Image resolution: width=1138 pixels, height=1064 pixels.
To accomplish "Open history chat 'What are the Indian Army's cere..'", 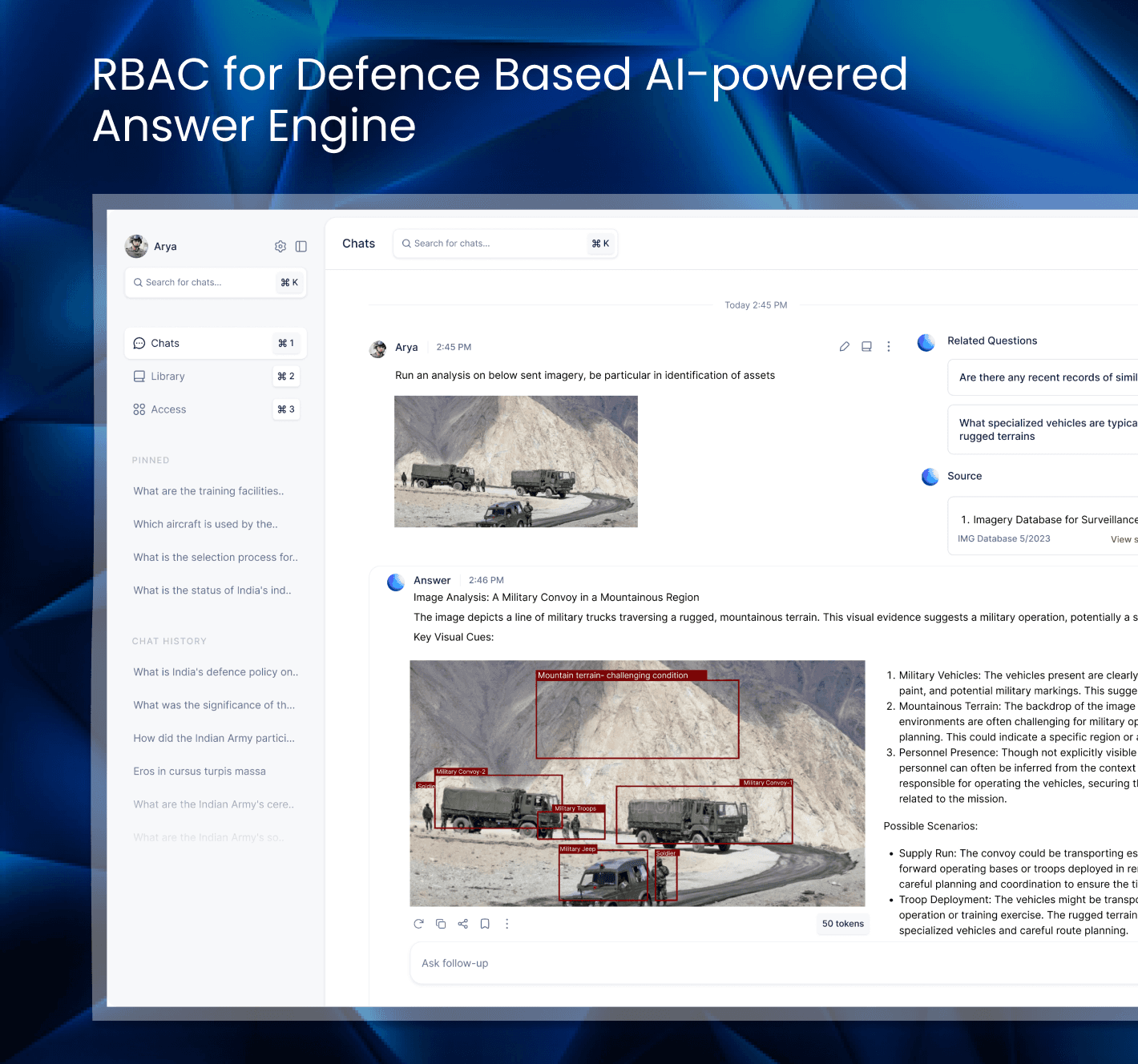I will 214,804.
